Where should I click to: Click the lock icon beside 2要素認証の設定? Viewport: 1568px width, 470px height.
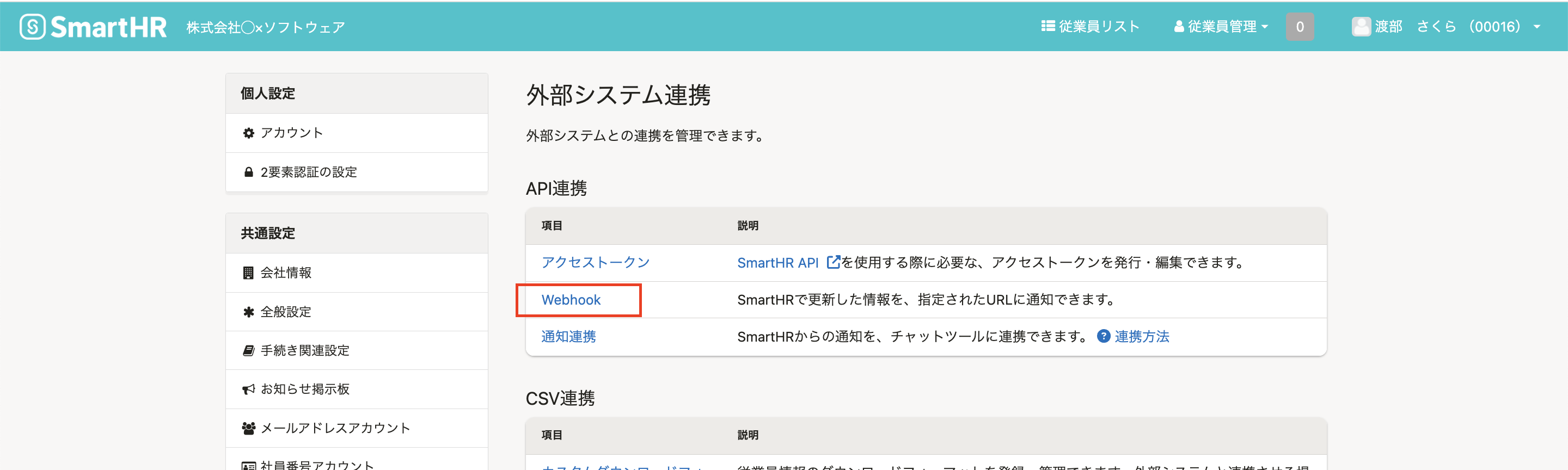point(248,172)
